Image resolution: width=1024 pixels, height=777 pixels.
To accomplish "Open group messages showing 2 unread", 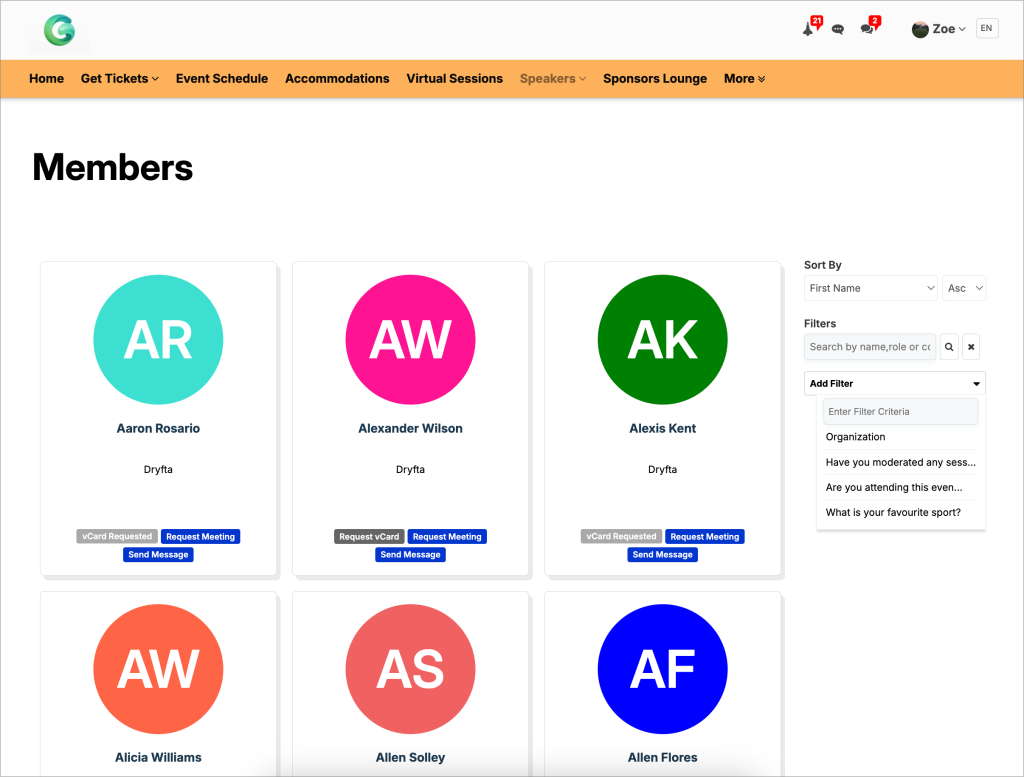I will pyautogui.click(x=868, y=28).
